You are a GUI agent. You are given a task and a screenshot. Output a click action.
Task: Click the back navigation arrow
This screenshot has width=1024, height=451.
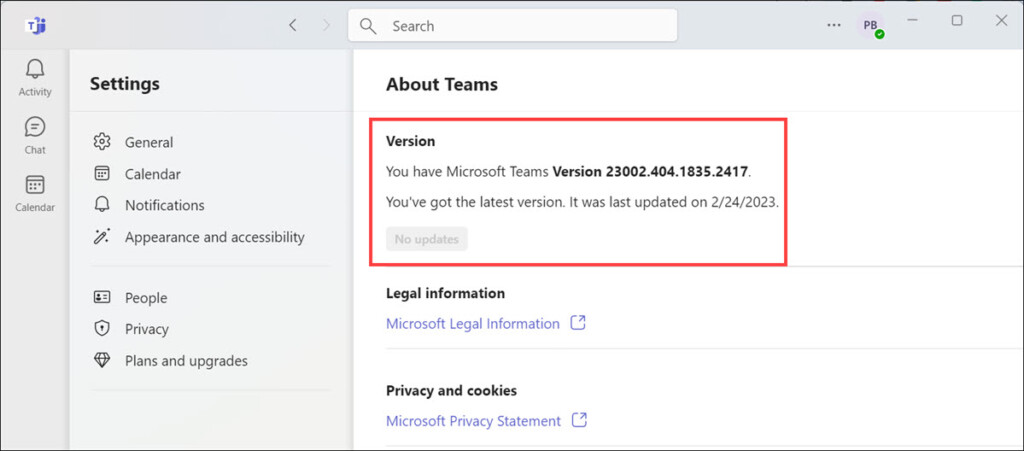(x=292, y=25)
